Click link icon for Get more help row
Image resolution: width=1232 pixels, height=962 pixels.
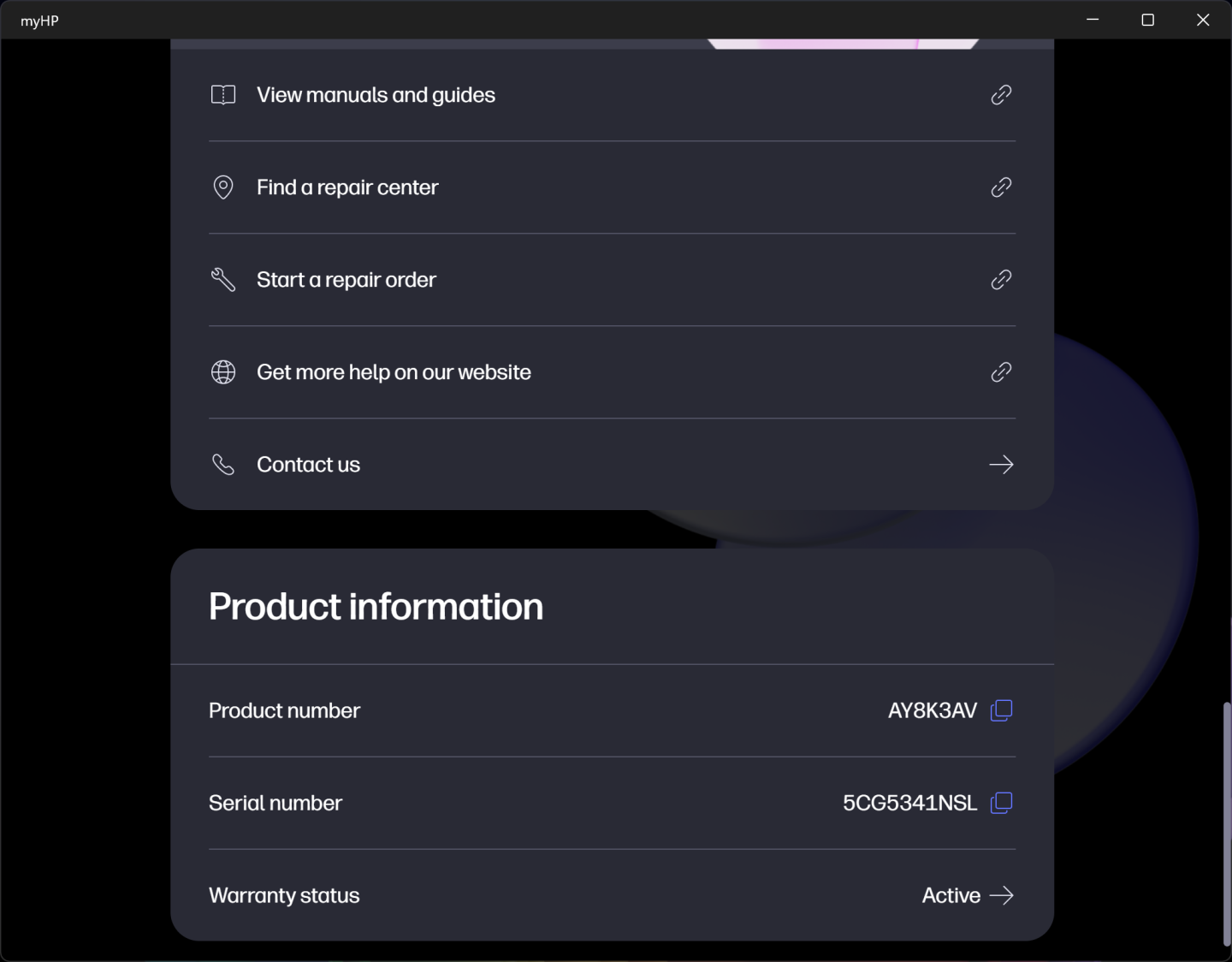tap(1001, 372)
